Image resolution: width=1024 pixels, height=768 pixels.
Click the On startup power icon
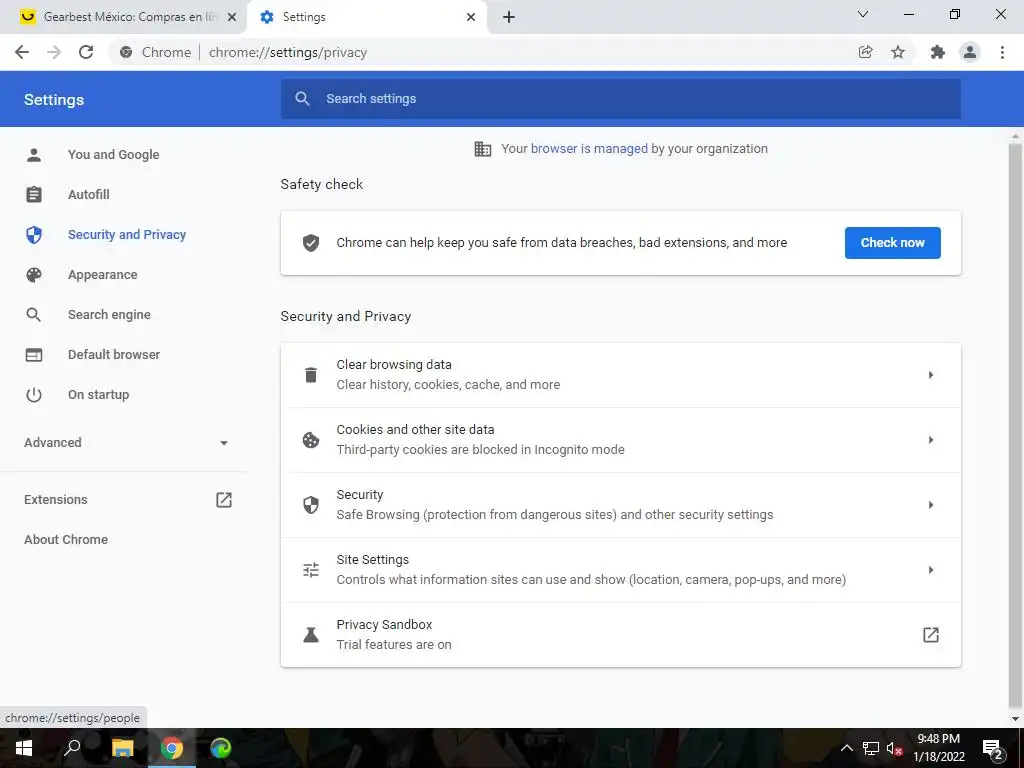click(34, 394)
